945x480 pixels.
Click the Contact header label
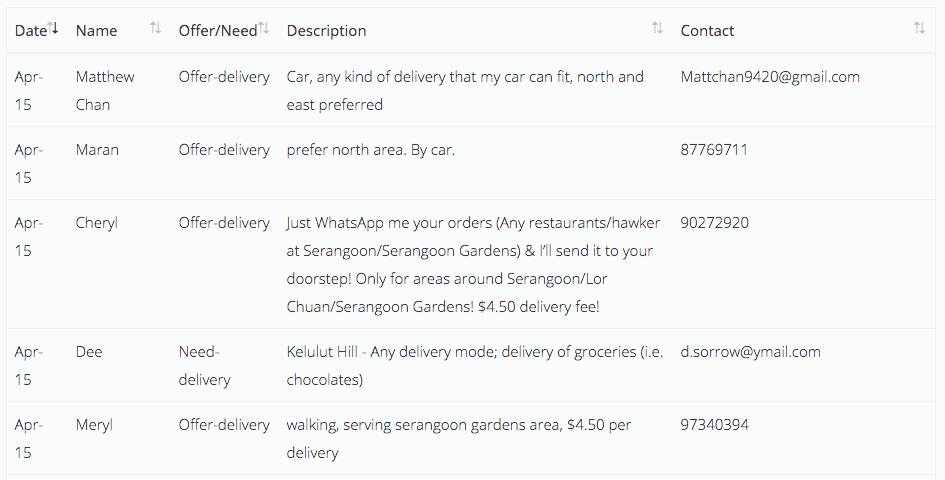click(707, 31)
